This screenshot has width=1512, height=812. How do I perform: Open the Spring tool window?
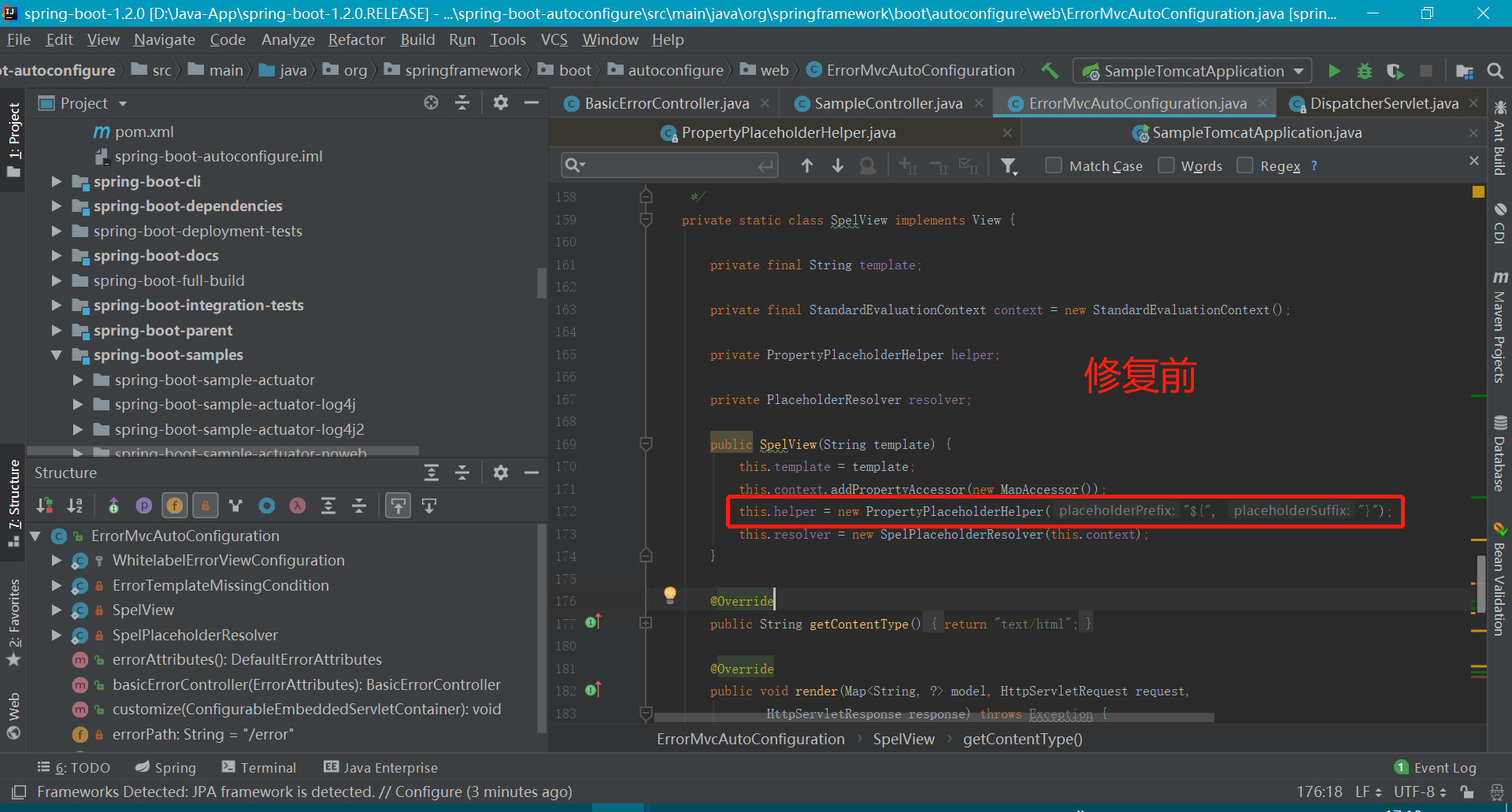click(165, 767)
